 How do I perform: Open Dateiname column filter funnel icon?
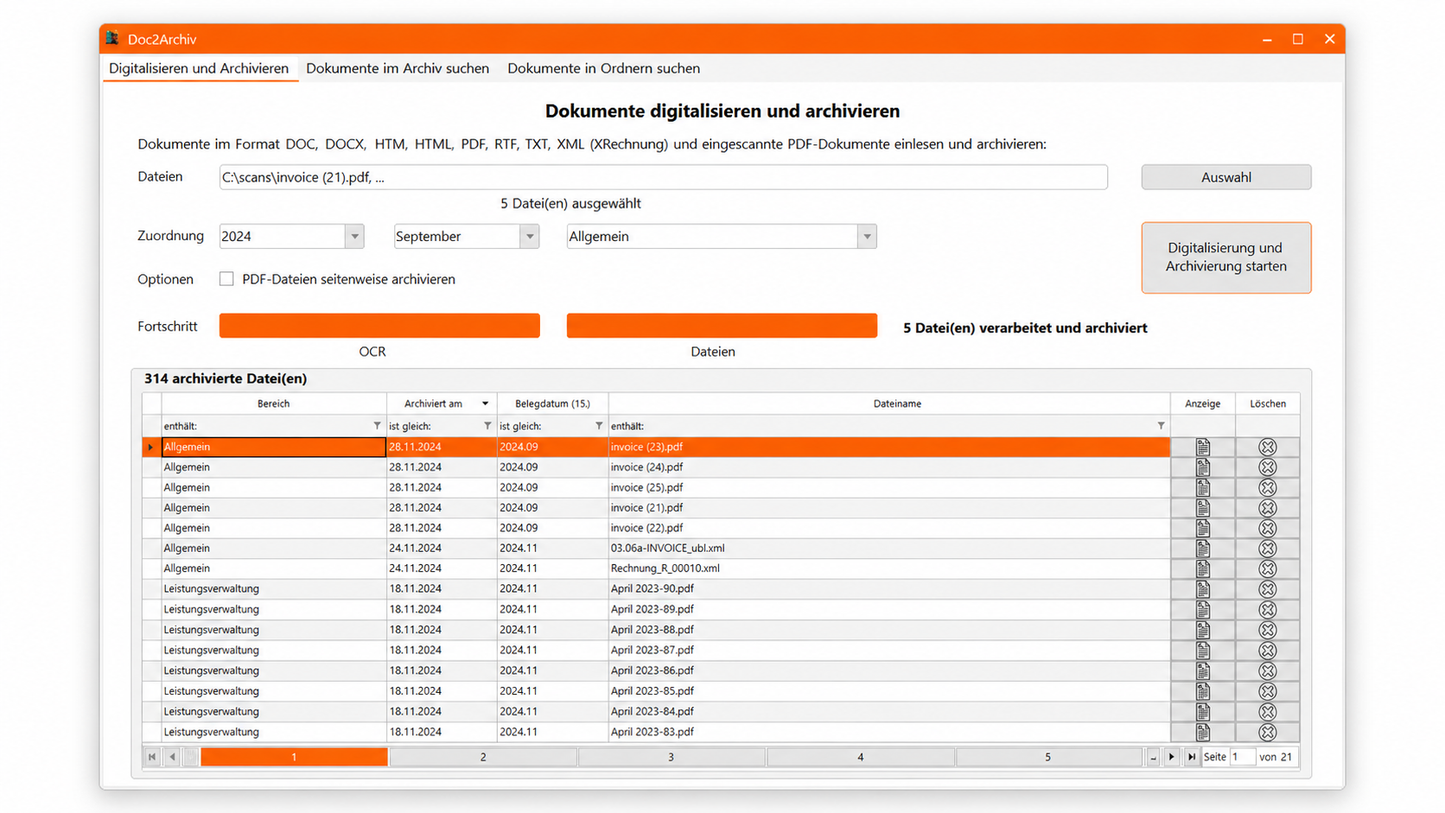(x=1160, y=426)
